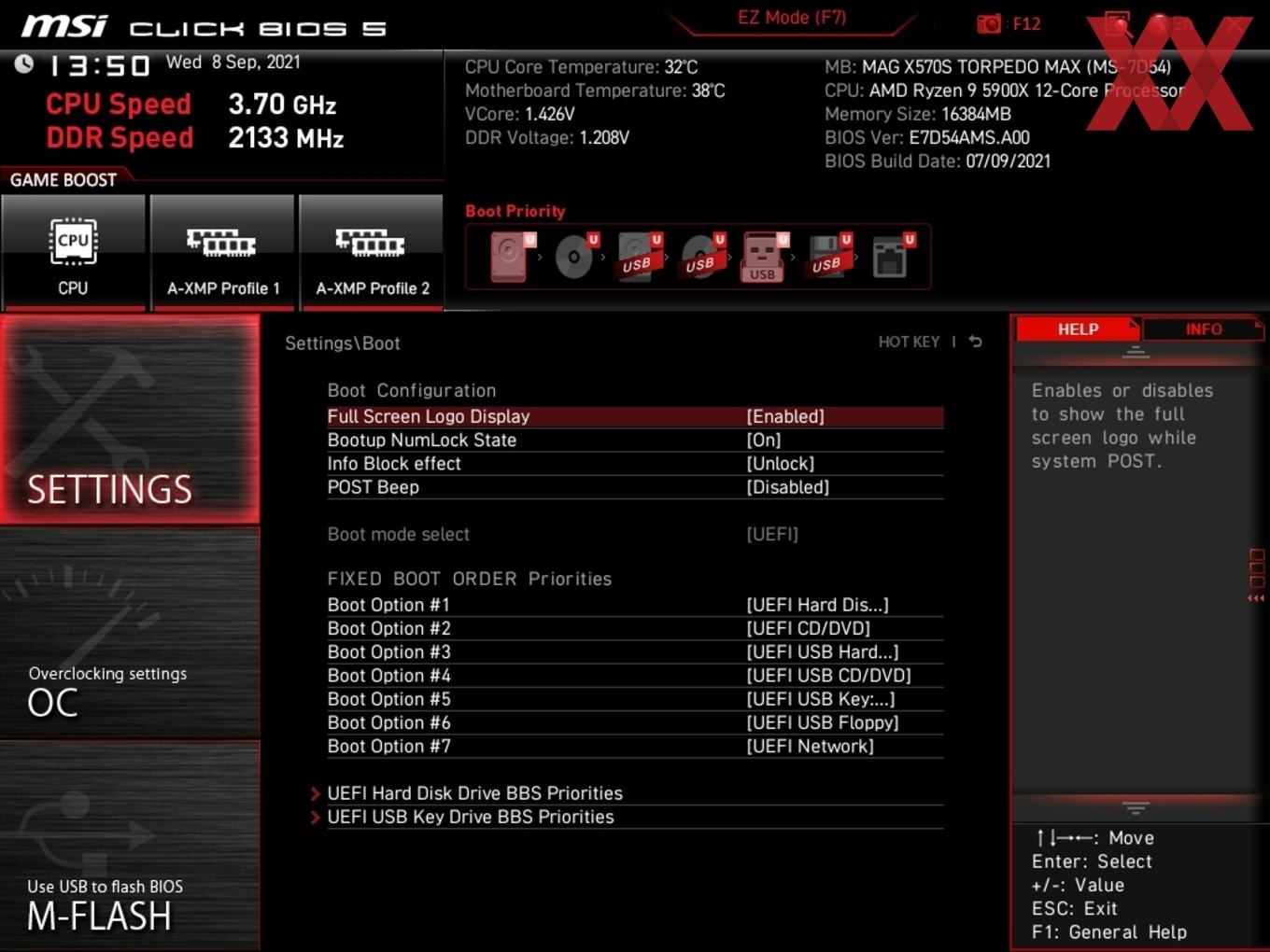Click the Boot Option #1 label

tap(388, 605)
